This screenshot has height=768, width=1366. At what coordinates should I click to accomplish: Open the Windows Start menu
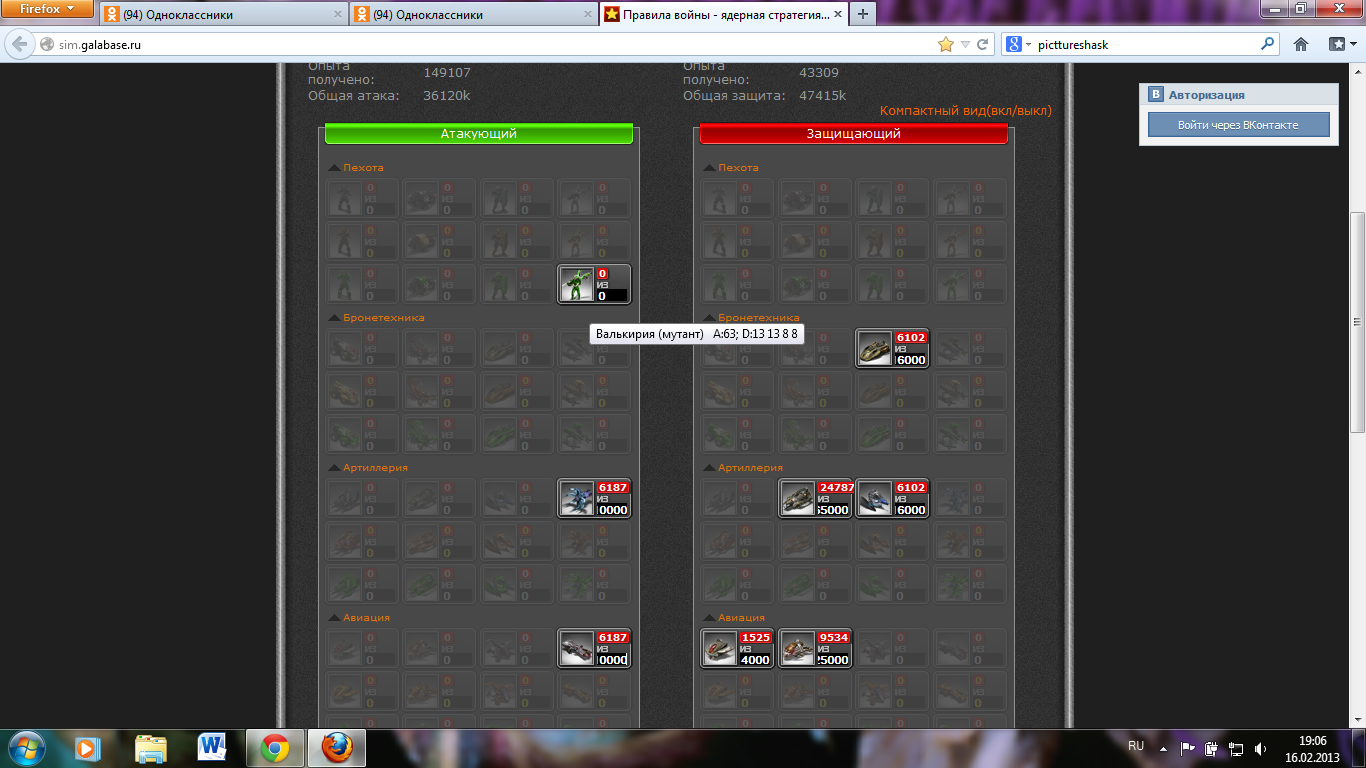tap(25, 748)
